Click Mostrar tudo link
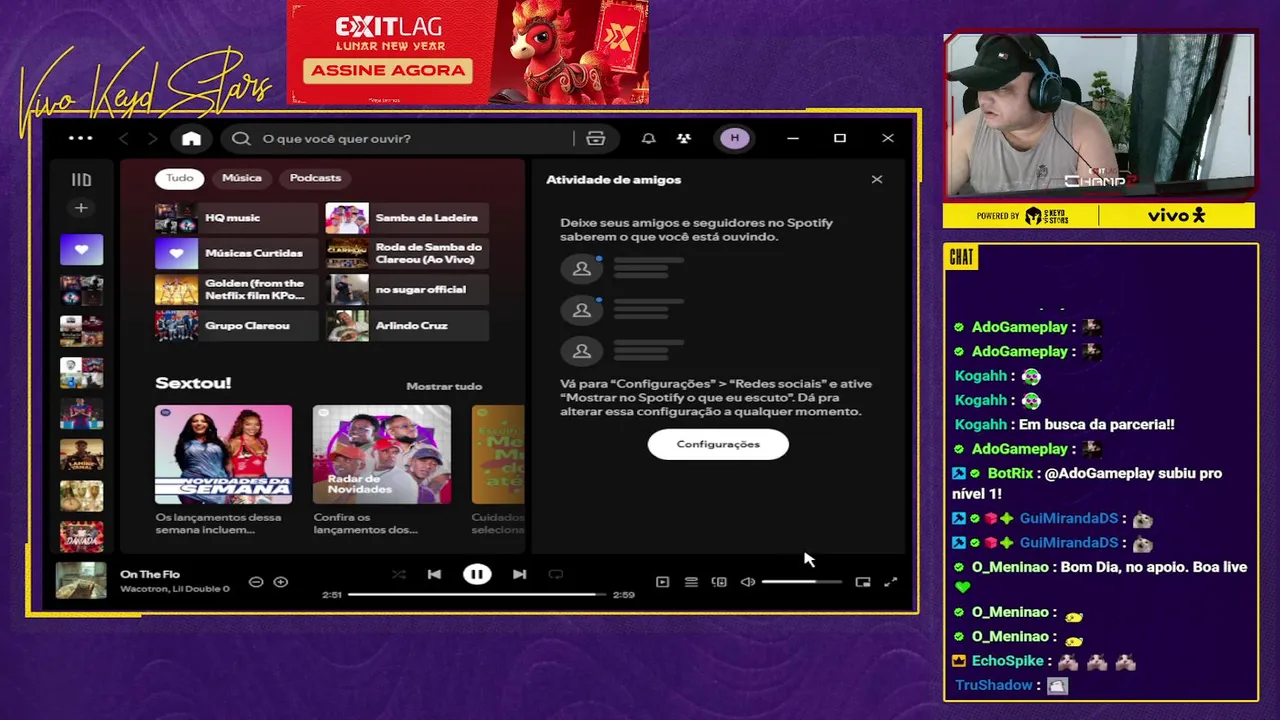1280x720 pixels. [444, 386]
